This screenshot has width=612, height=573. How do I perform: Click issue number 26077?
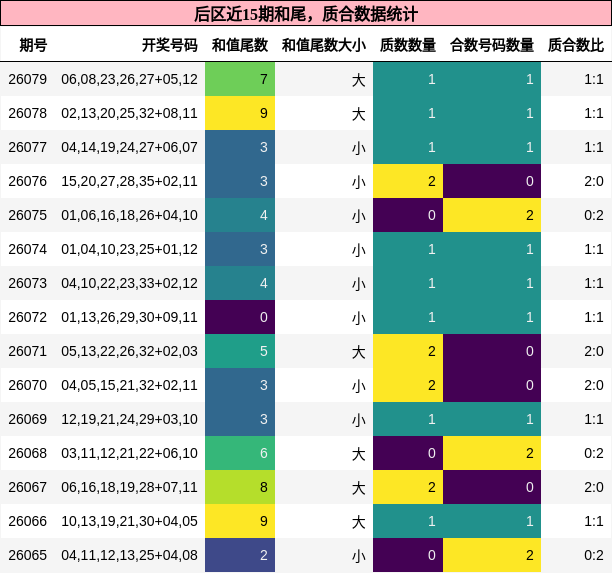pyautogui.click(x=27, y=147)
